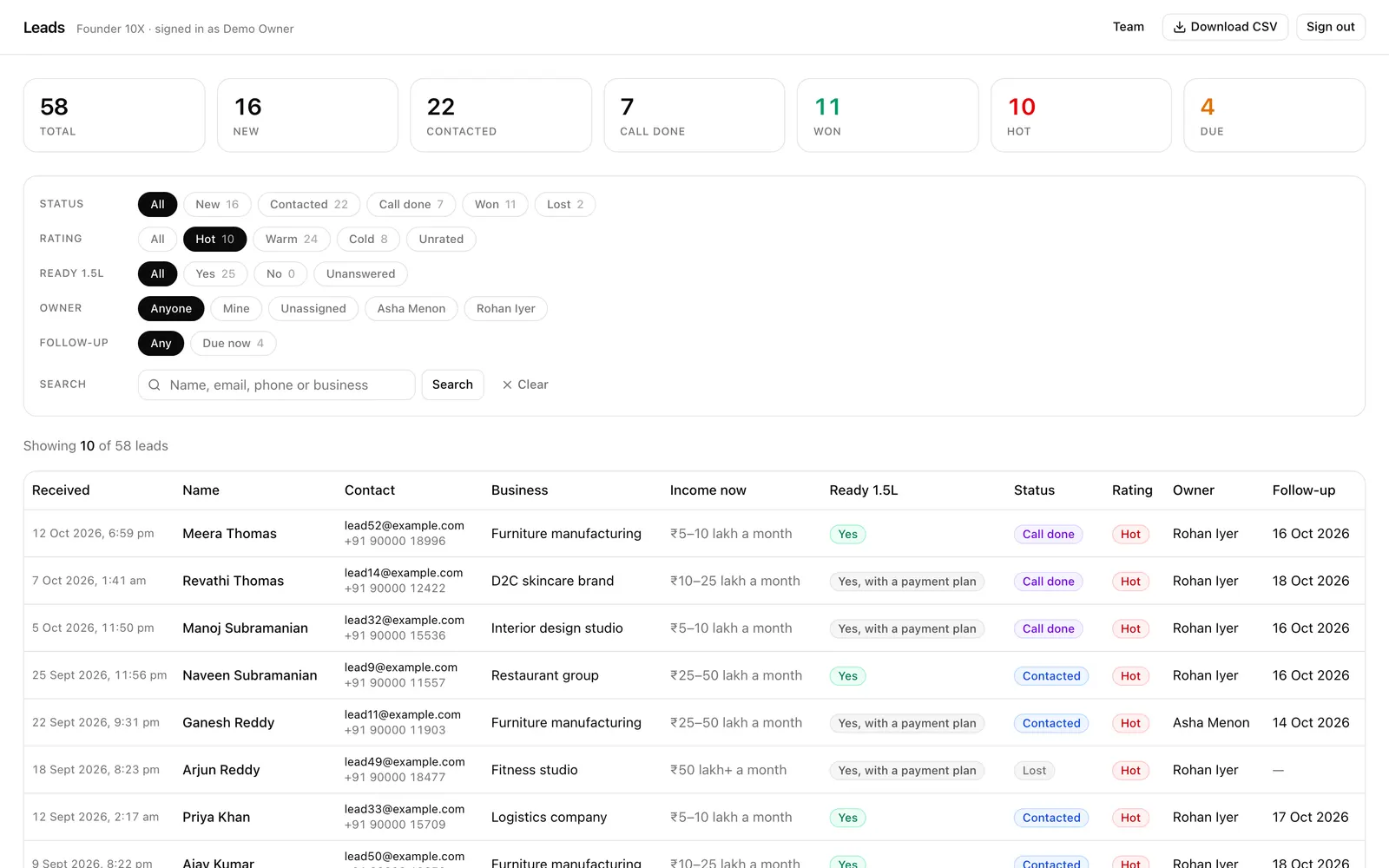
Task: Open the 4 Due summary card
Action: click(1274, 115)
